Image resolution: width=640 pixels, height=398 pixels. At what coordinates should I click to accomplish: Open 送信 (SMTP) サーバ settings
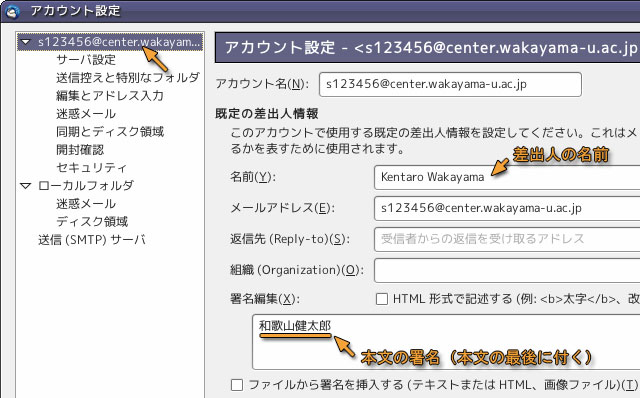tap(92, 239)
